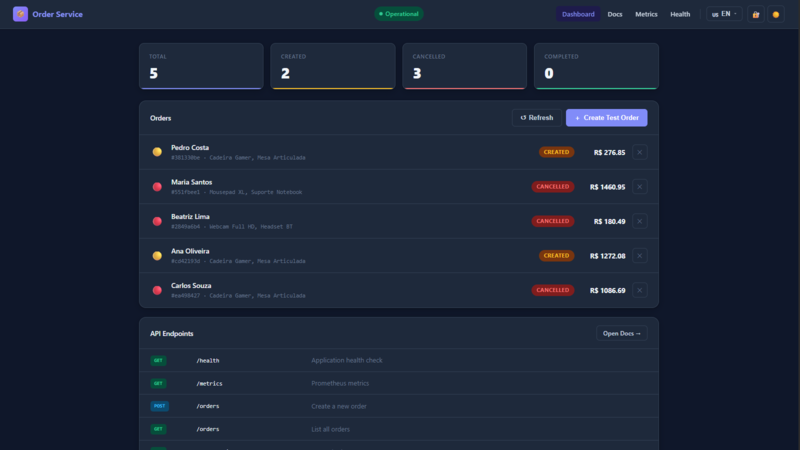This screenshot has height=450, width=800.
Task: Click order details starting '#cd42193d'
Action: pyautogui.click(x=238, y=261)
